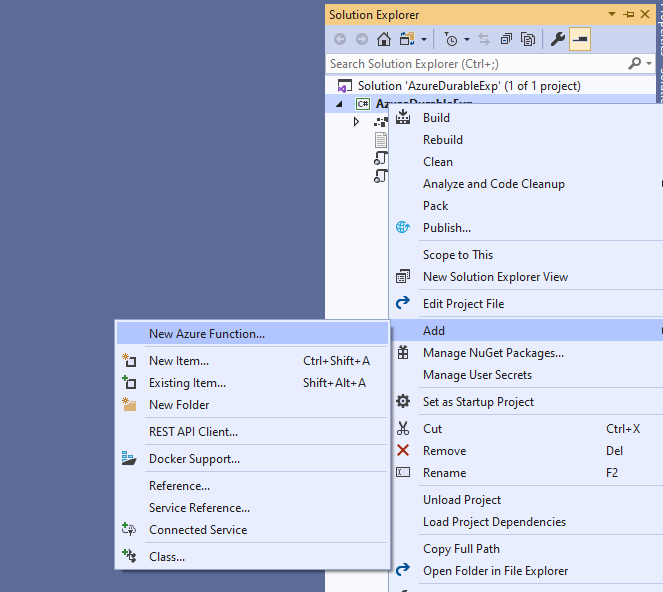Open the Pending Changes Filter dropdown arrow
Screen dimensions: 663x592
pyautogui.click(x=467, y=40)
